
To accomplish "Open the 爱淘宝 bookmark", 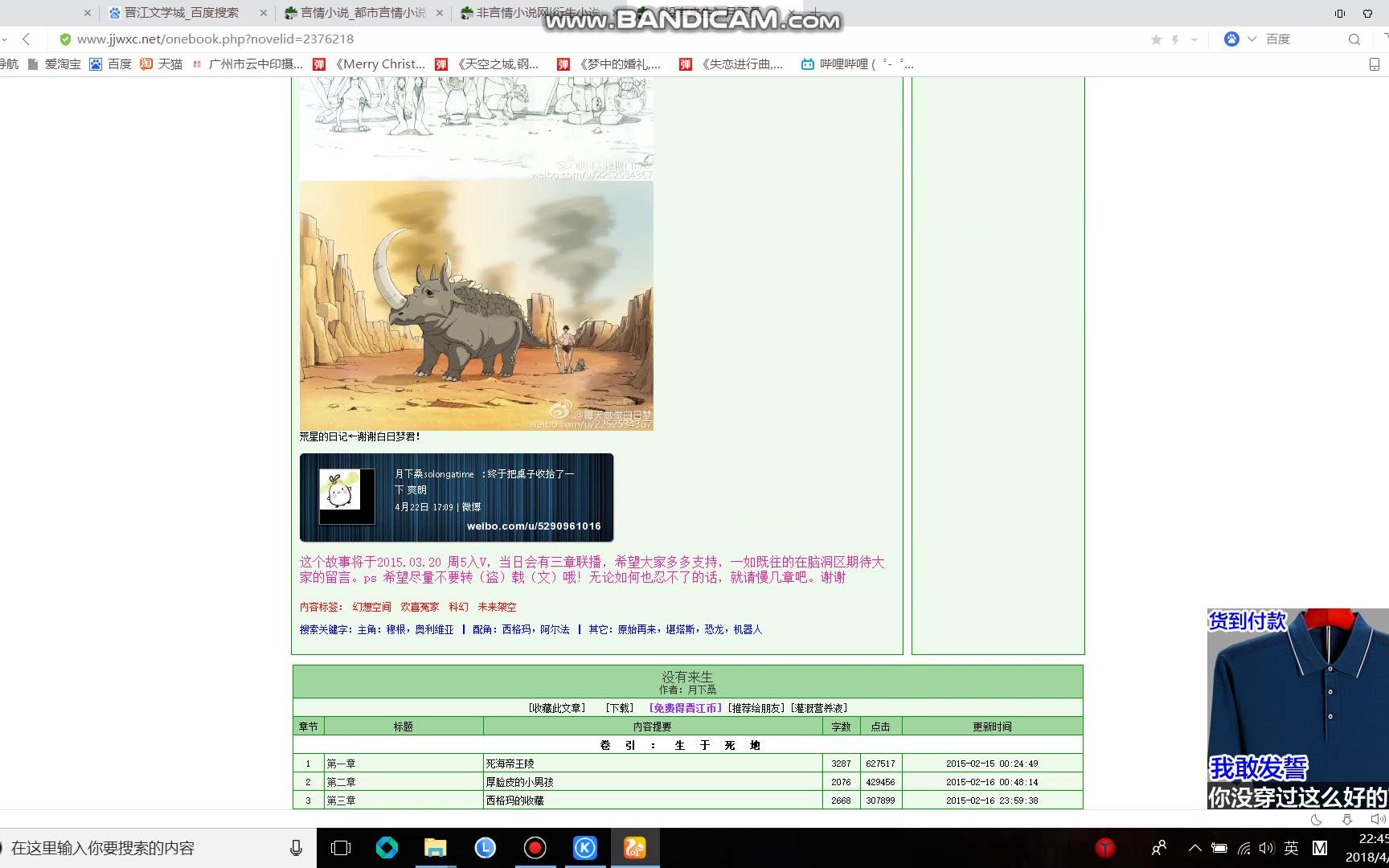I will pyautogui.click(x=54, y=64).
